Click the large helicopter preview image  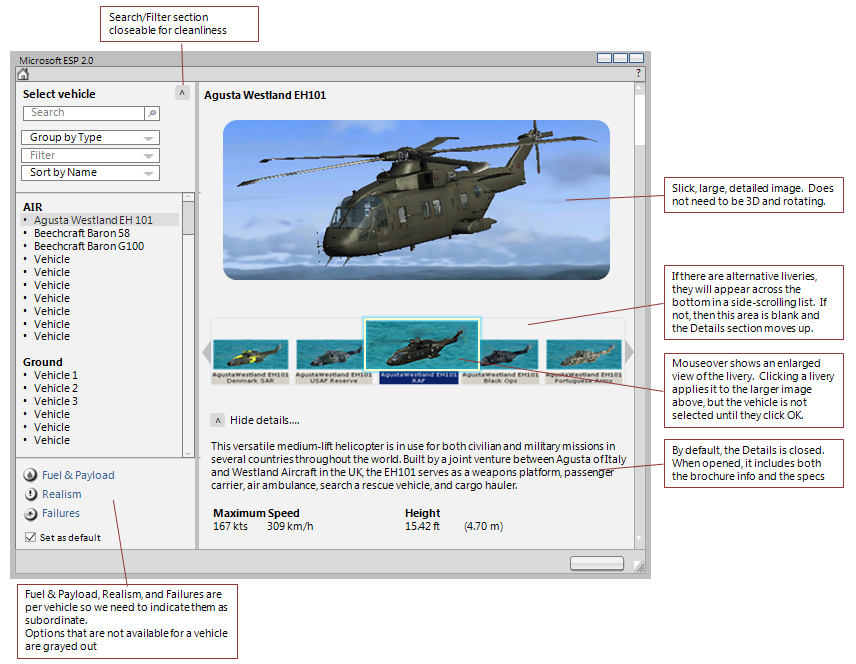(416, 200)
